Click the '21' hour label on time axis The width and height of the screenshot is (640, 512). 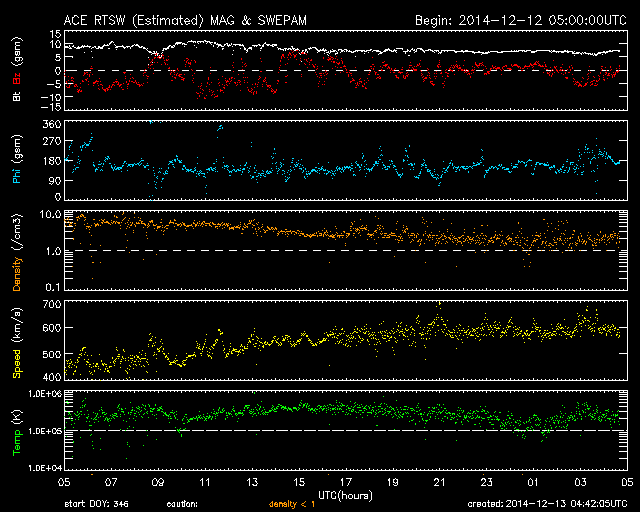(439, 482)
